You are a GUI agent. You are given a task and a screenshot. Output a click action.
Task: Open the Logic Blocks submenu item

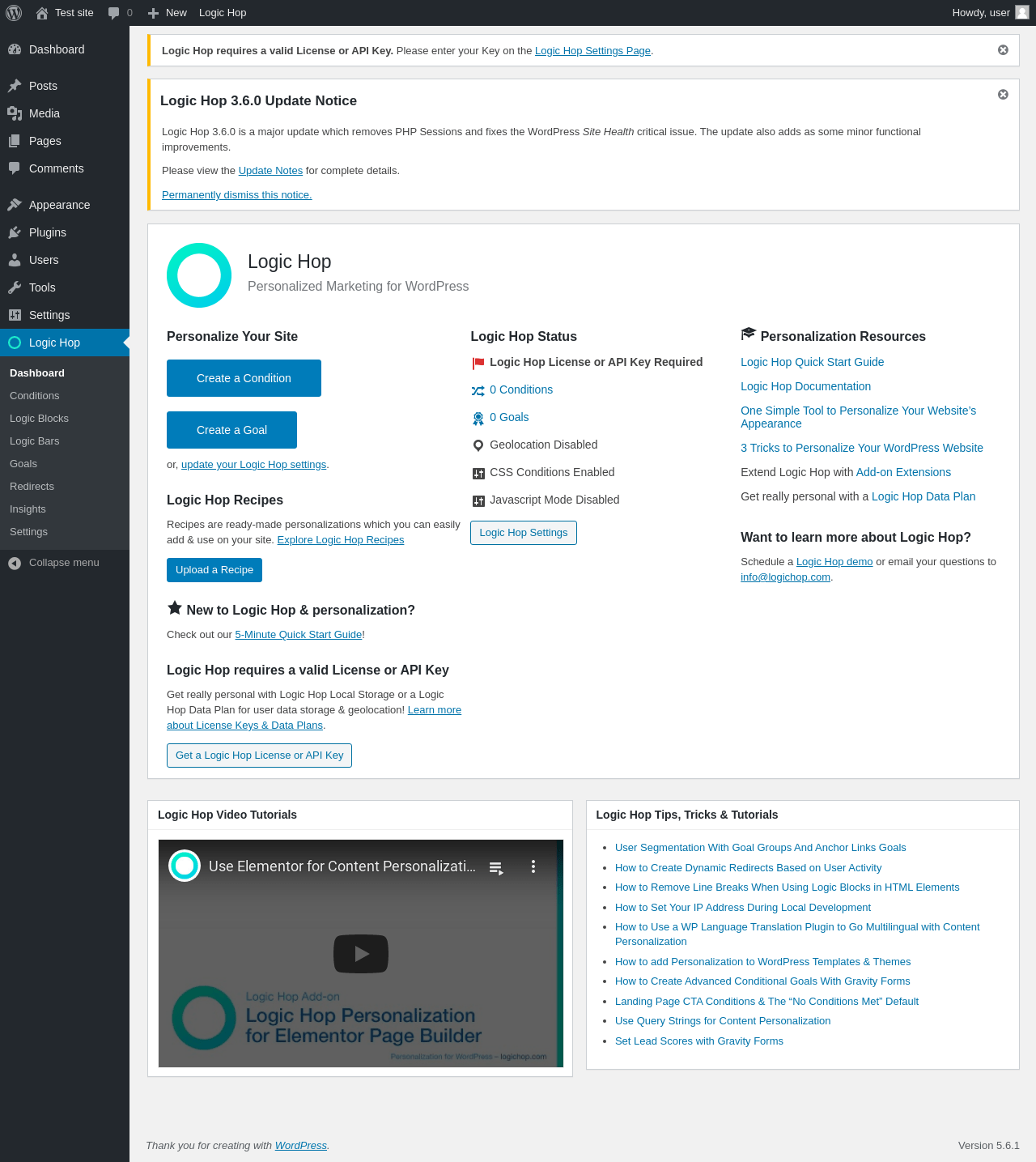(39, 419)
